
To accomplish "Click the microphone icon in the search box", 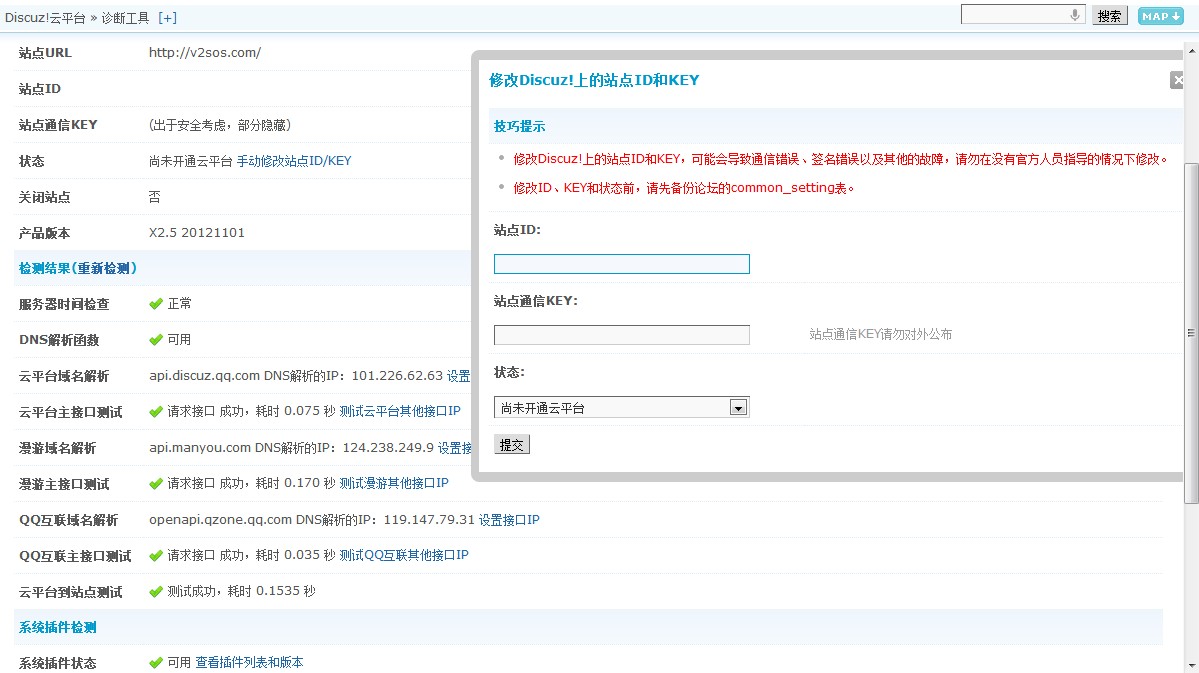I will pos(1074,15).
